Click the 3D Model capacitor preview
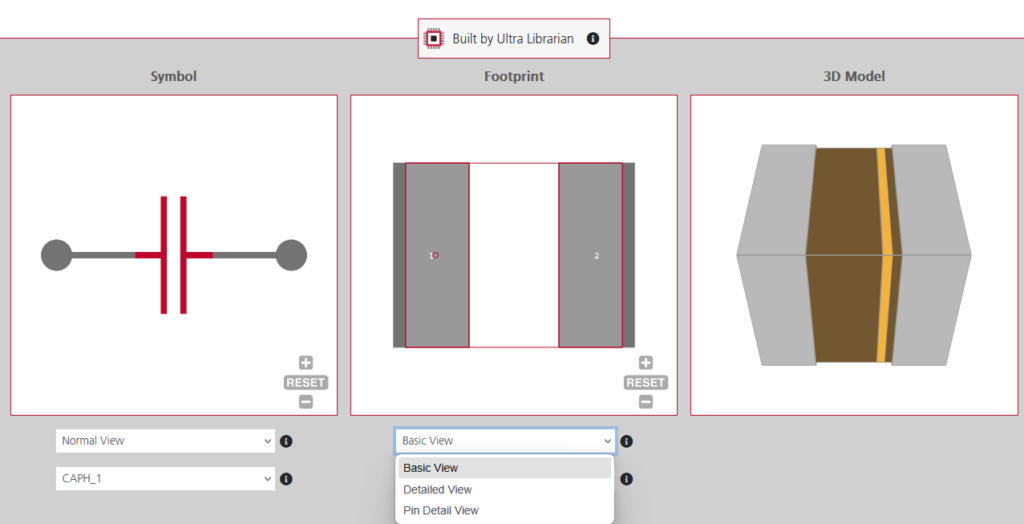1024x524 pixels. [x=853, y=255]
